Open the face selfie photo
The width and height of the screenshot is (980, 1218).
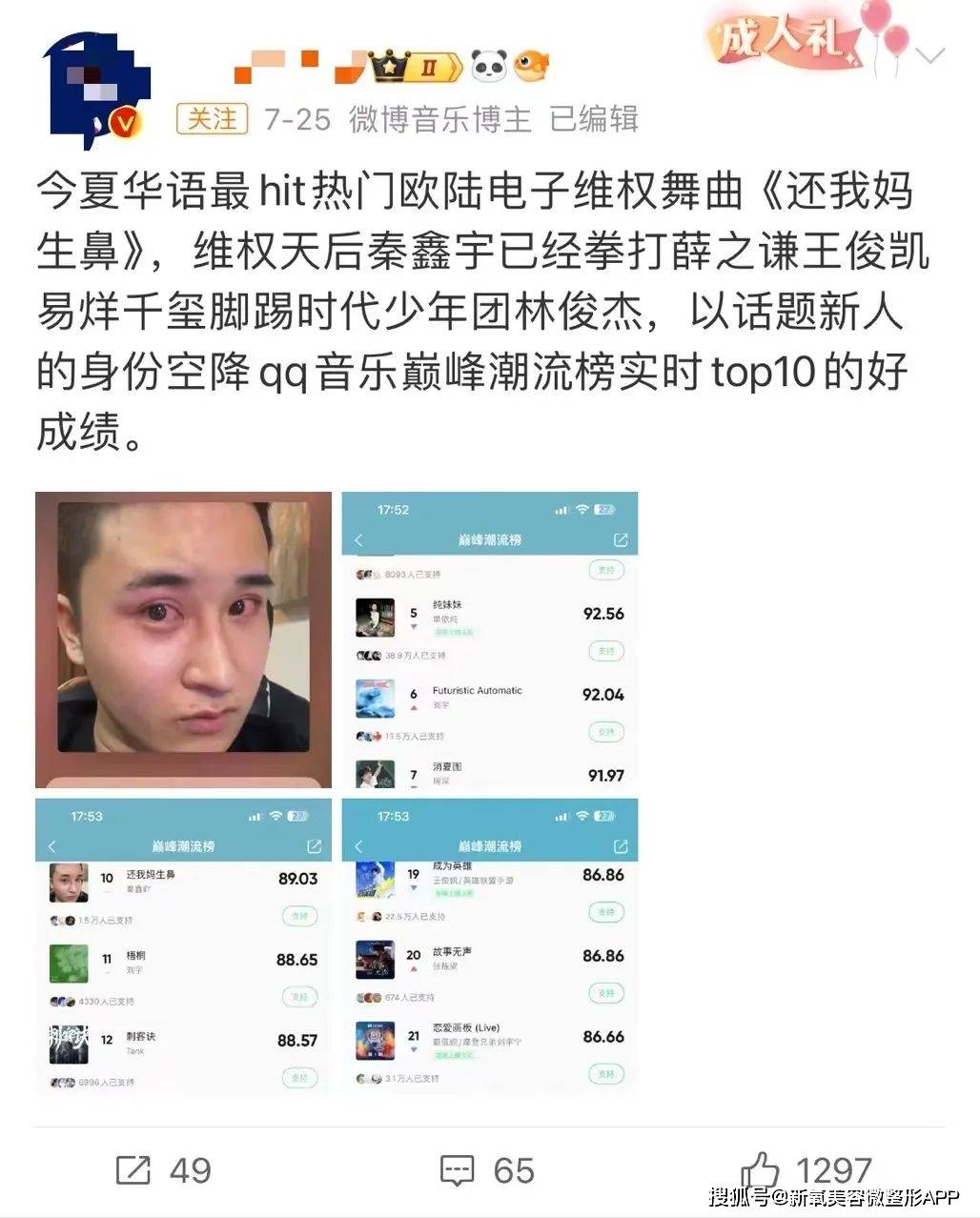click(x=183, y=639)
